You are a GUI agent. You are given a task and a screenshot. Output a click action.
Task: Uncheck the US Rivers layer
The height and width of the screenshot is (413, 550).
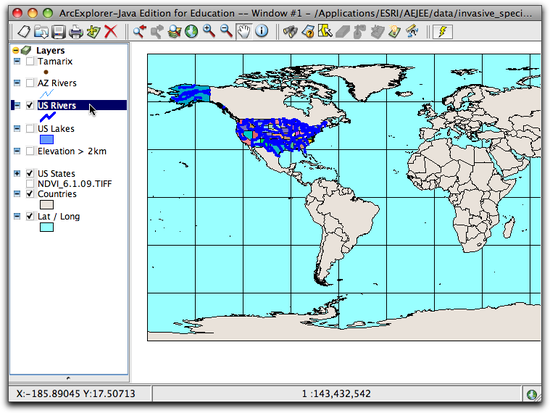tap(30, 105)
